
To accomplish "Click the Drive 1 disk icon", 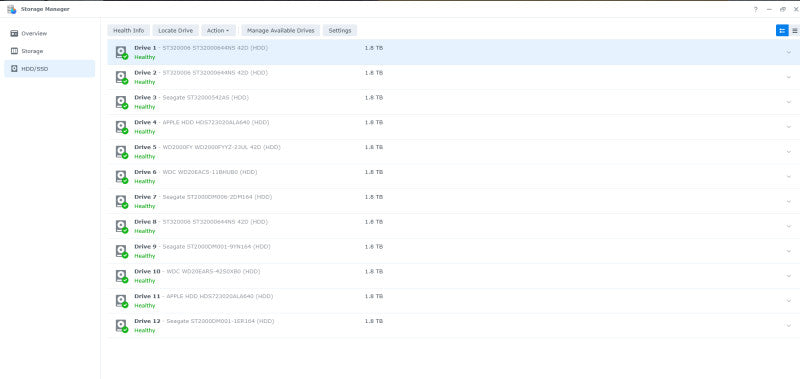I will click(x=121, y=53).
